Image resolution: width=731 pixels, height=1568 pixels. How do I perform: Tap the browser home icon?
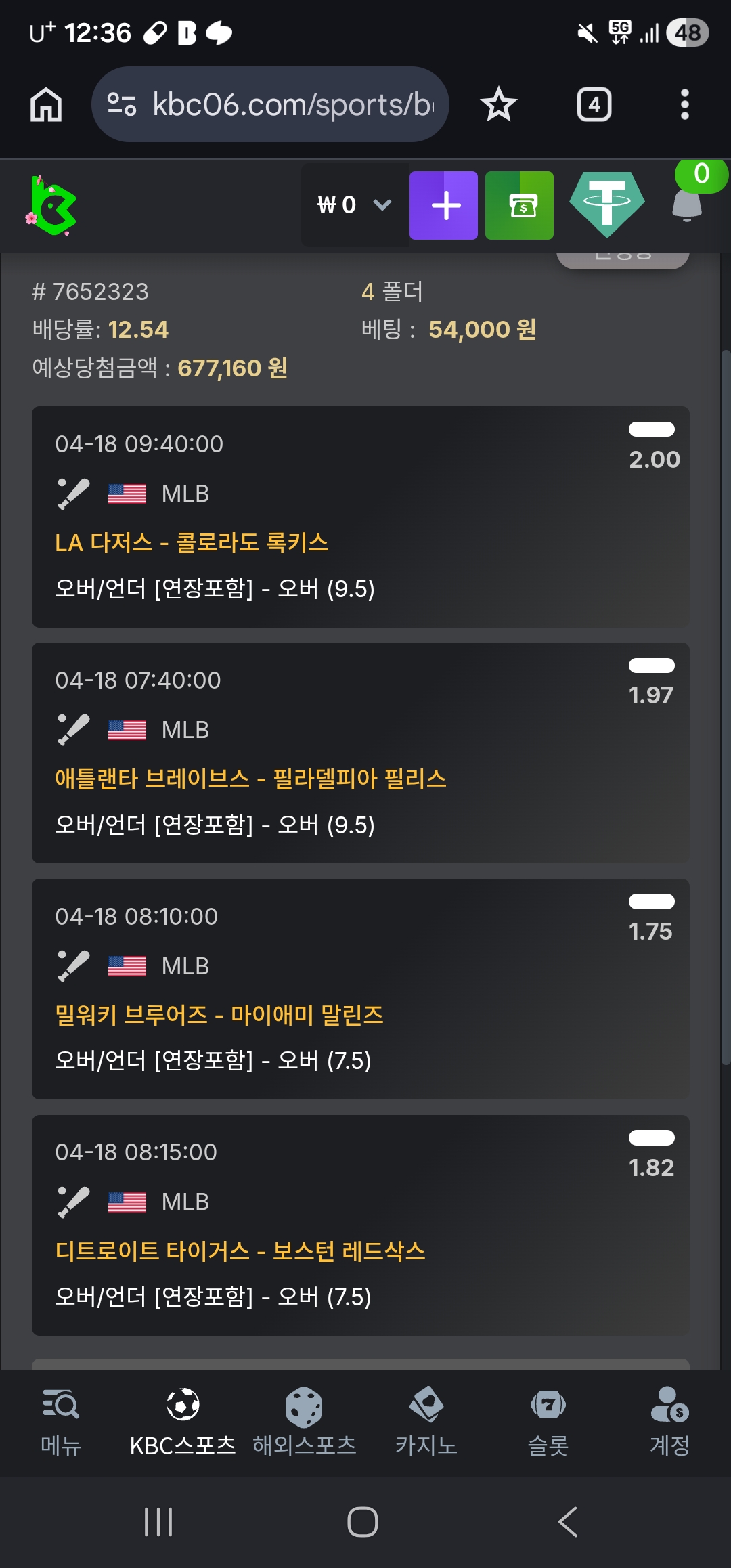point(46,105)
